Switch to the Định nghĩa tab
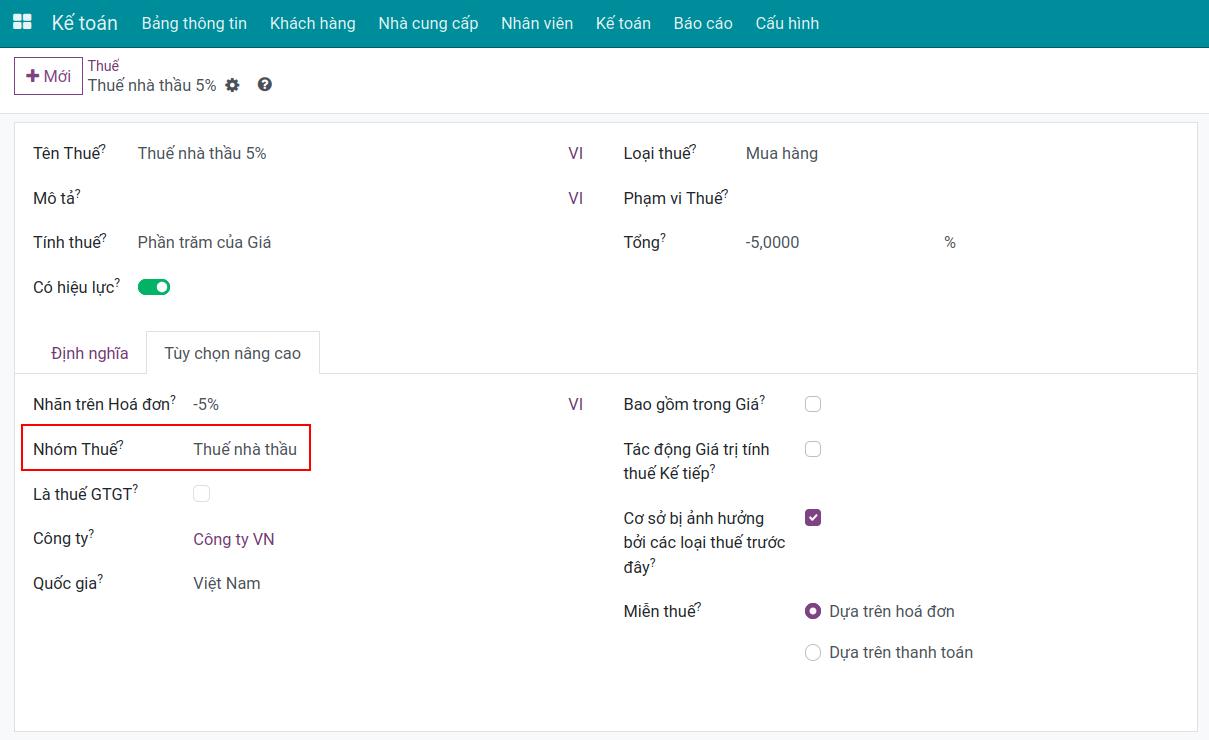 click(x=90, y=353)
